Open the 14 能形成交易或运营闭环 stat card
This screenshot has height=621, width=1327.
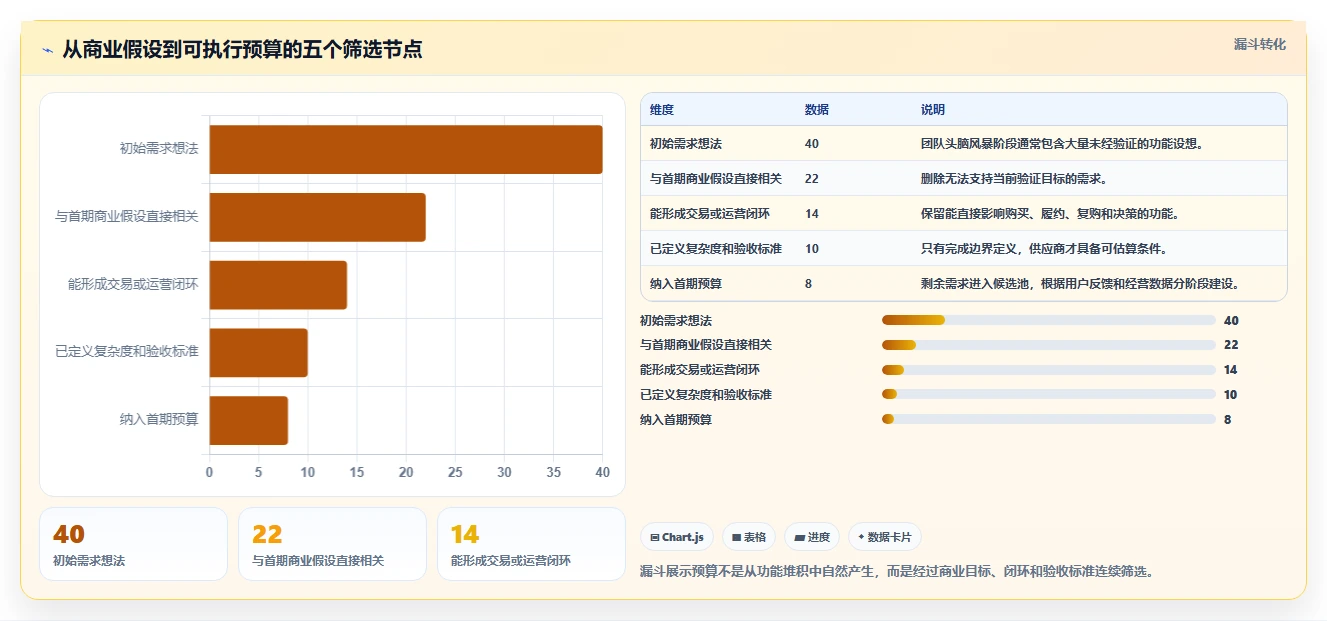click(531, 544)
